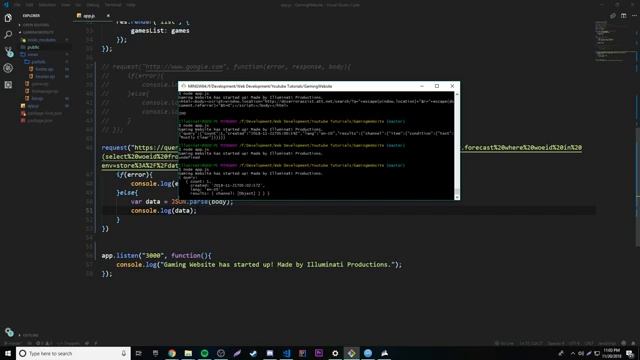Image resolution: width=640 pixels, height=360 pixels.
Task: Open the editor More Actions ellipsis
Action: (634, 16)
